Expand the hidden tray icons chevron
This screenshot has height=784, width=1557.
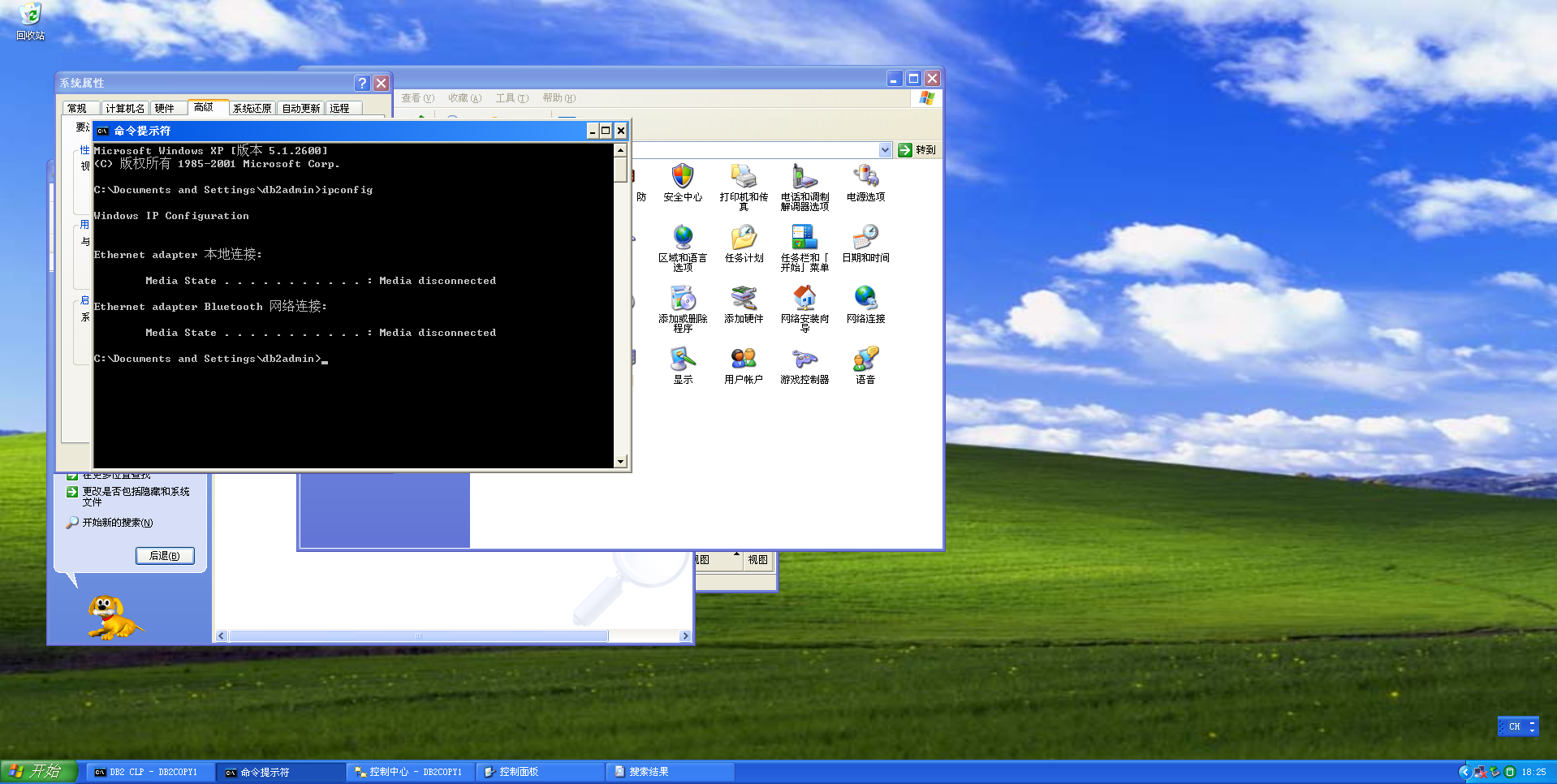(1464, 772)
